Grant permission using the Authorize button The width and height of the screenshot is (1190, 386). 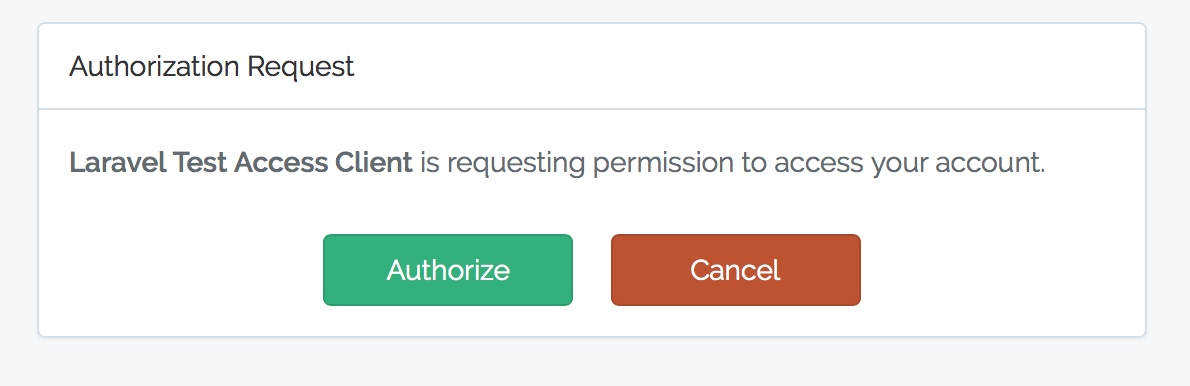tap(448, 270)
